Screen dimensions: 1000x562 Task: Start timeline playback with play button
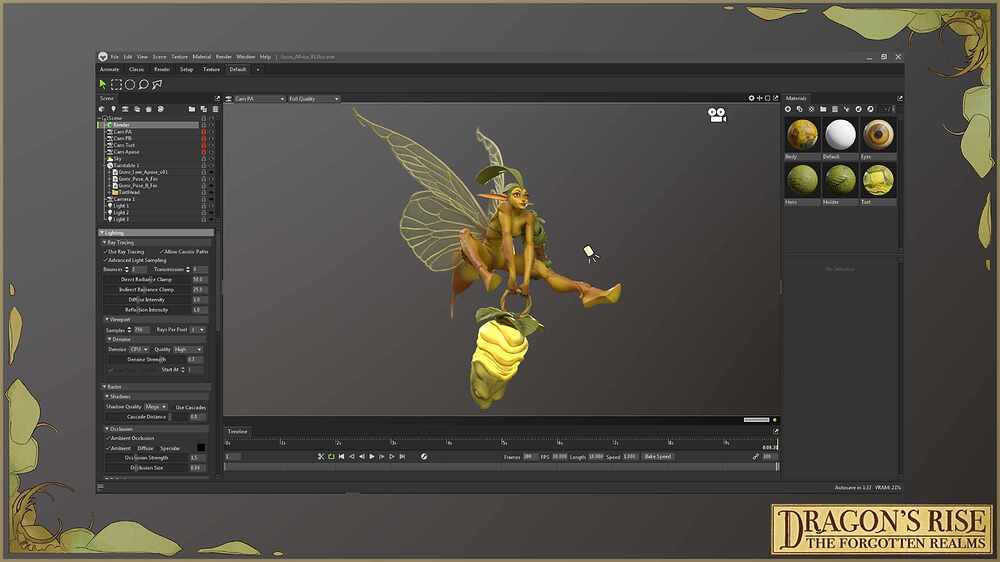point(372,457)
